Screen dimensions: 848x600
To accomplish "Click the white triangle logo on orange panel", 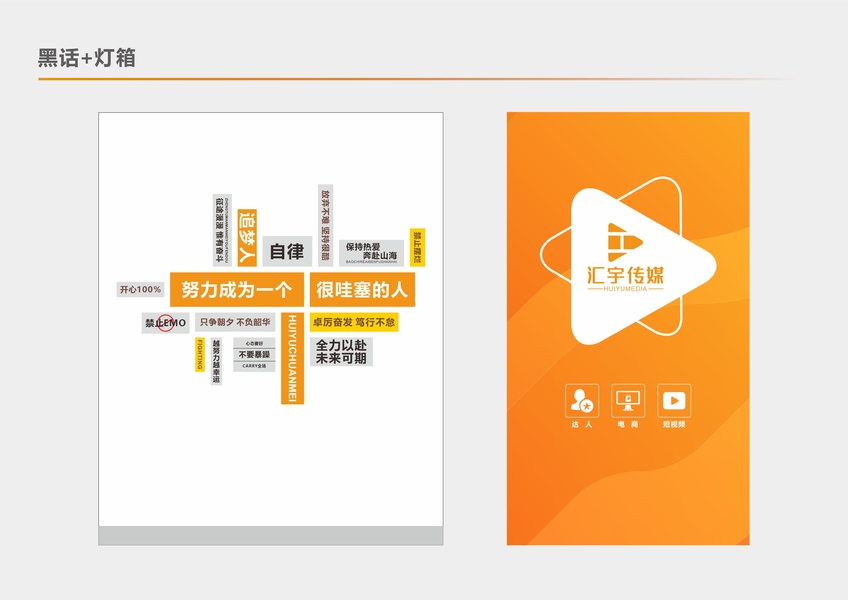I will [642, 266].
